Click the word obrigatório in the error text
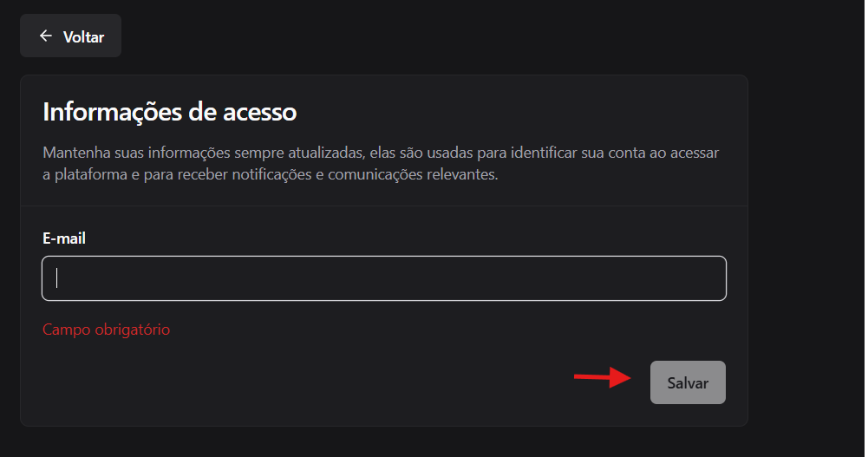The height and width of the screenshot is (457, 865). pyautogui.click(x=132, y=330)
